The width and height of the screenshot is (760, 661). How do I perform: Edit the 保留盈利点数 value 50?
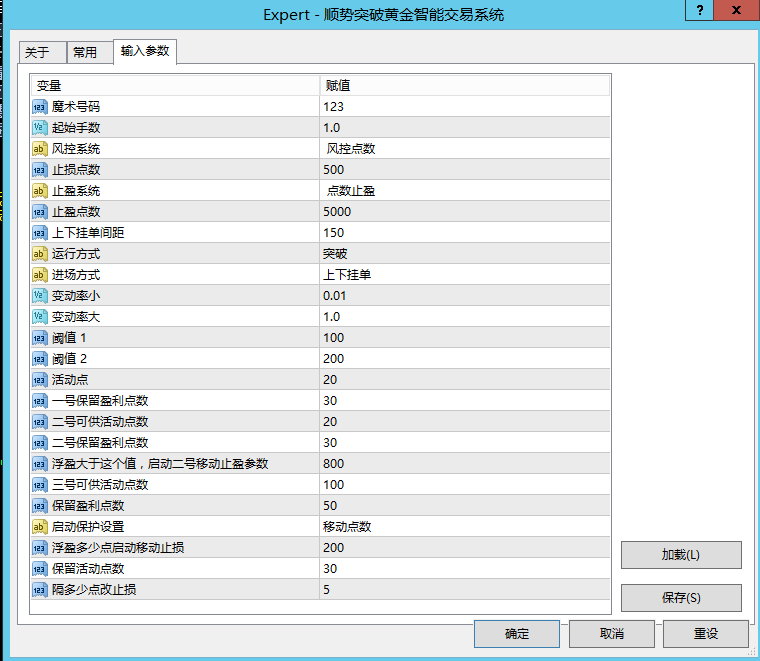tap(465, 505)
